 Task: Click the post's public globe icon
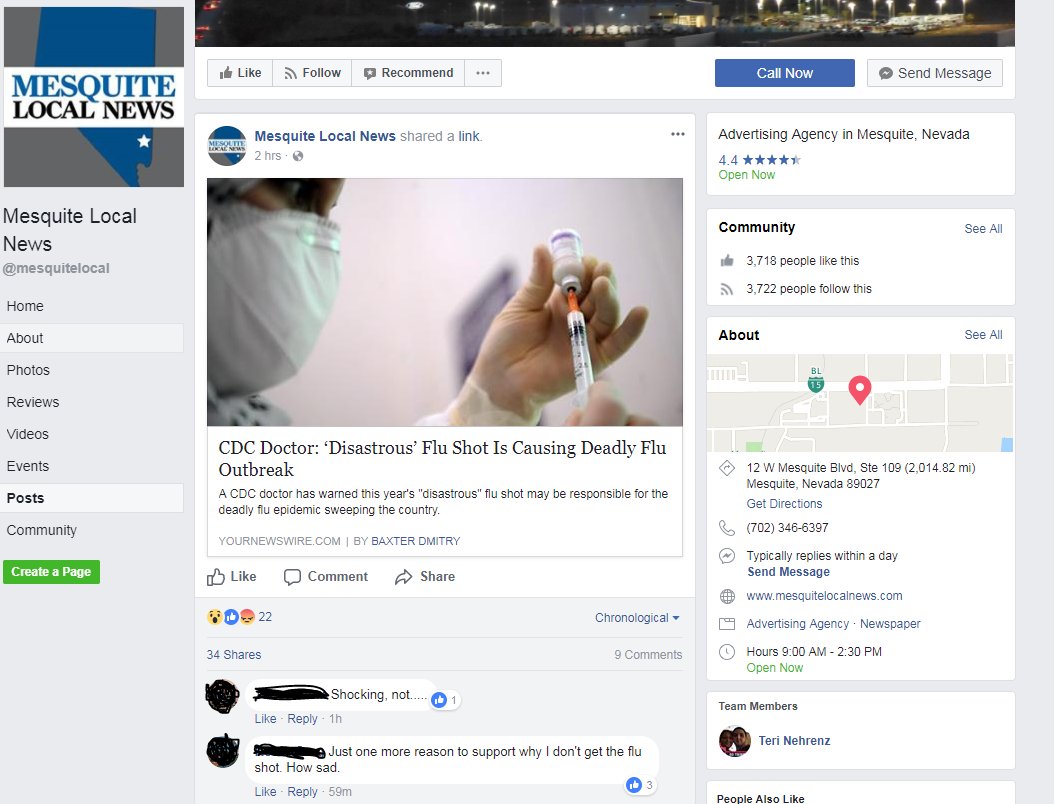tap(298, 156)
